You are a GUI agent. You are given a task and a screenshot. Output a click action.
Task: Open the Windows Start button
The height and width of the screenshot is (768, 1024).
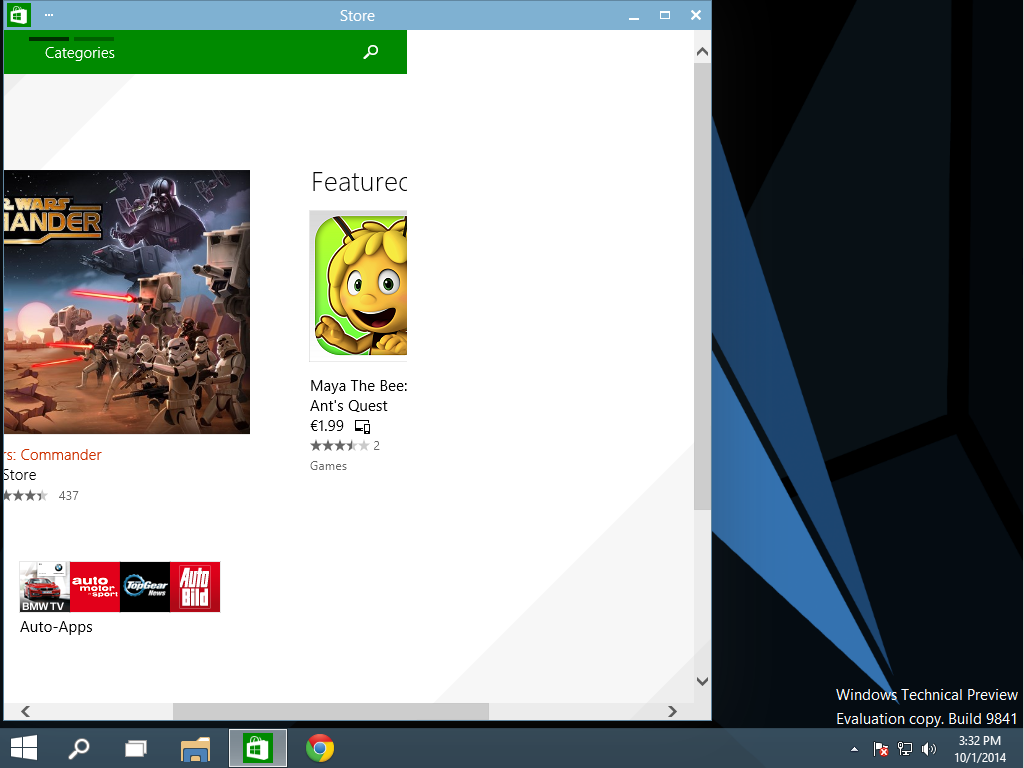point(24,748)
